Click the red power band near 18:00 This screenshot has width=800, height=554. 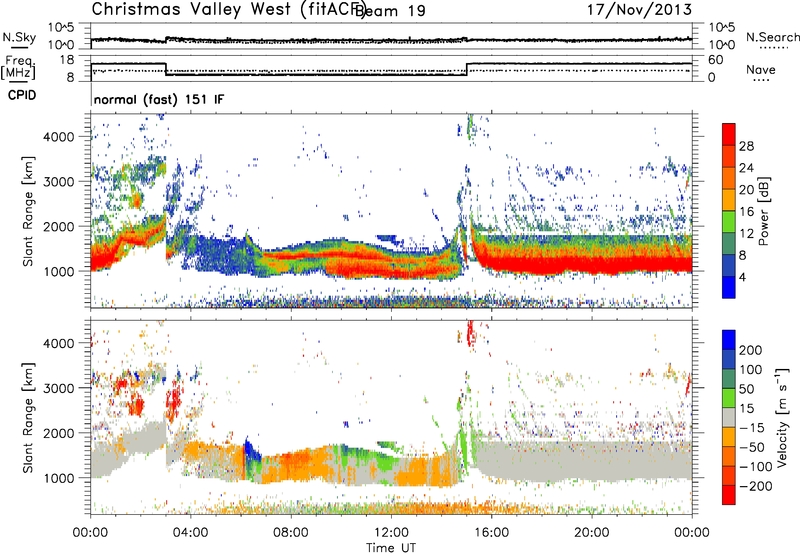(542, 264)
